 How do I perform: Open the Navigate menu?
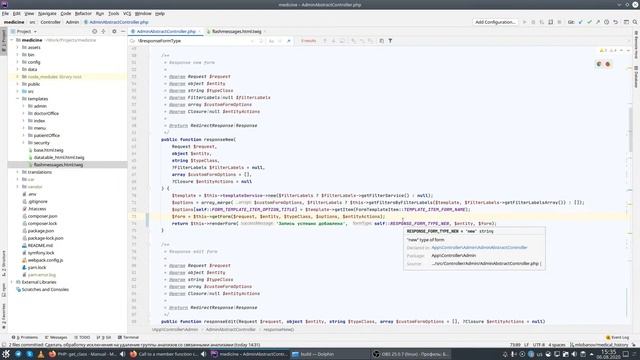click(x=47, y=13)
